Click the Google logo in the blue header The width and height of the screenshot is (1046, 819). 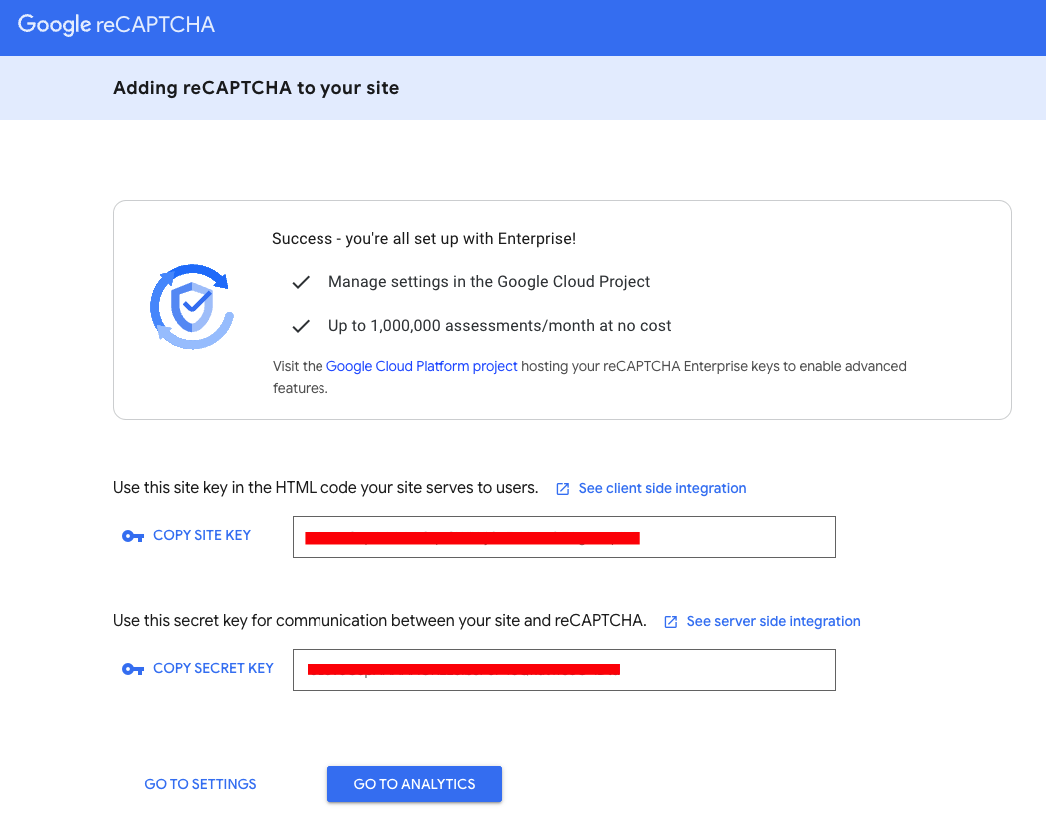point(57,27)
